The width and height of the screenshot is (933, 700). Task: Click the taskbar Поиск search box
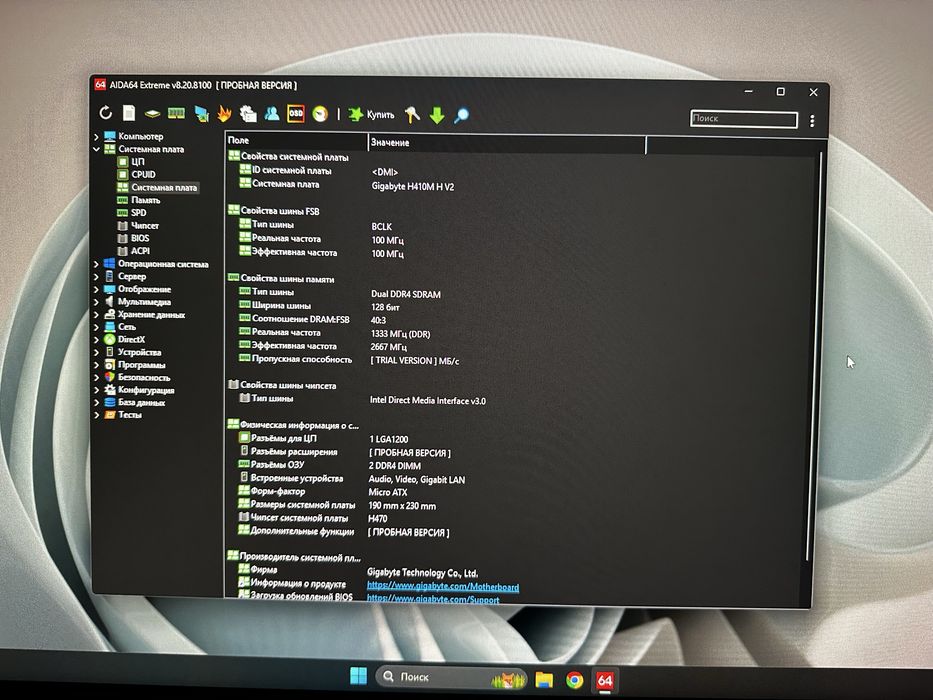(x=452, y=677)
